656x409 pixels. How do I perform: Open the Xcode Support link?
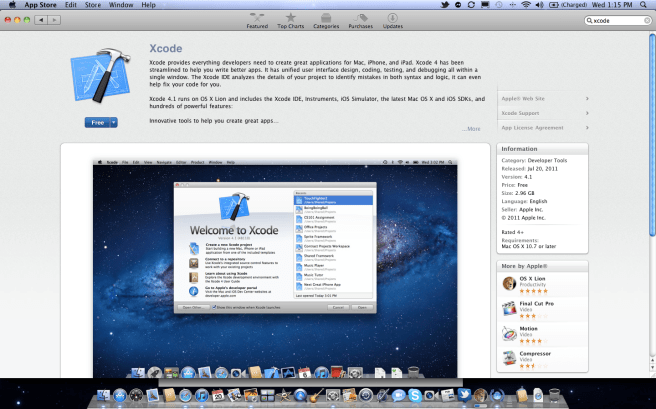point(522,113)
